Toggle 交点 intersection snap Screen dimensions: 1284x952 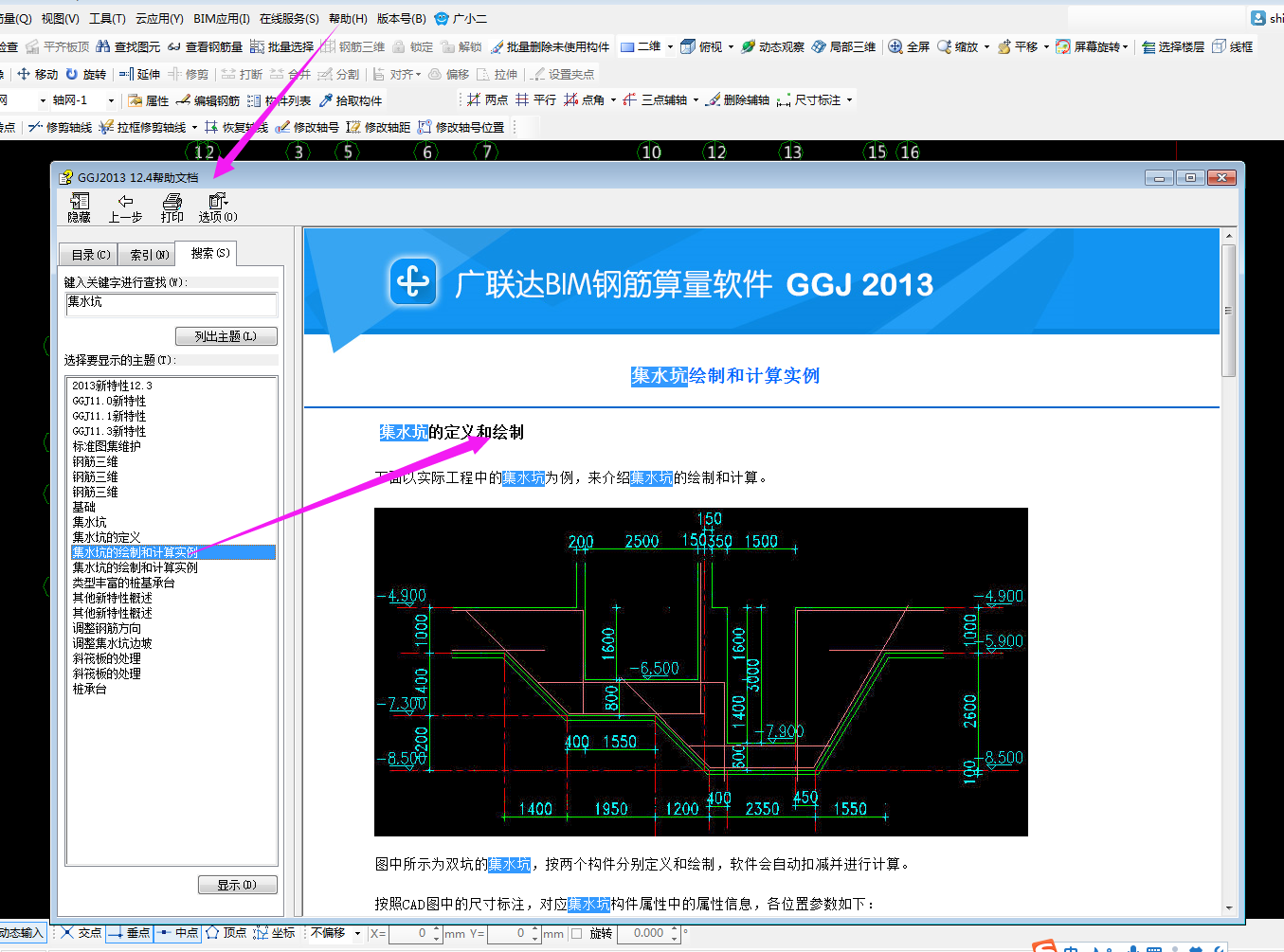coord(81,933)
